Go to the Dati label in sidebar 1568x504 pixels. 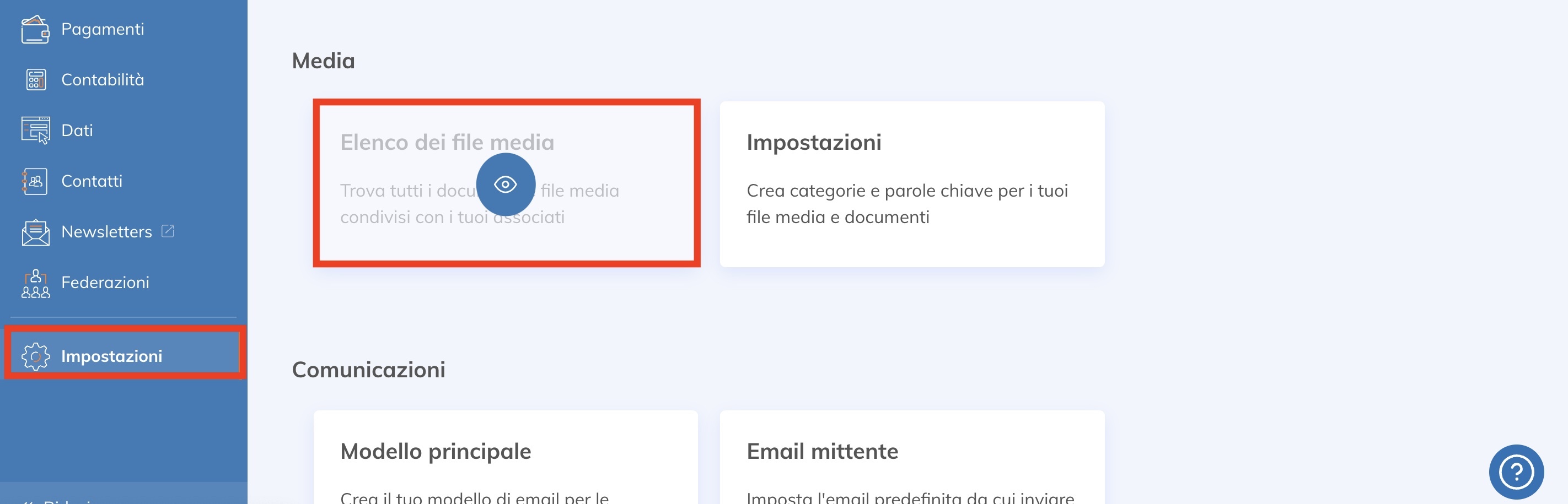coord(77,130)
